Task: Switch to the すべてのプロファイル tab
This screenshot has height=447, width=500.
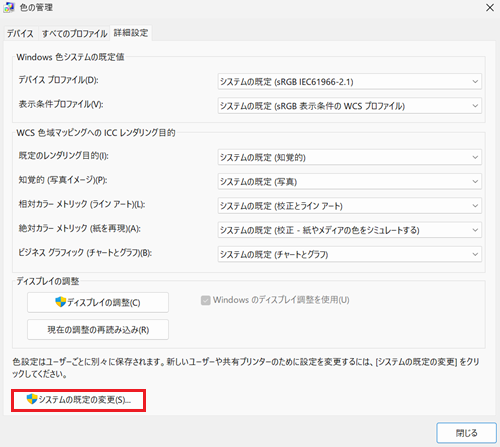Action: coord(74,33)
